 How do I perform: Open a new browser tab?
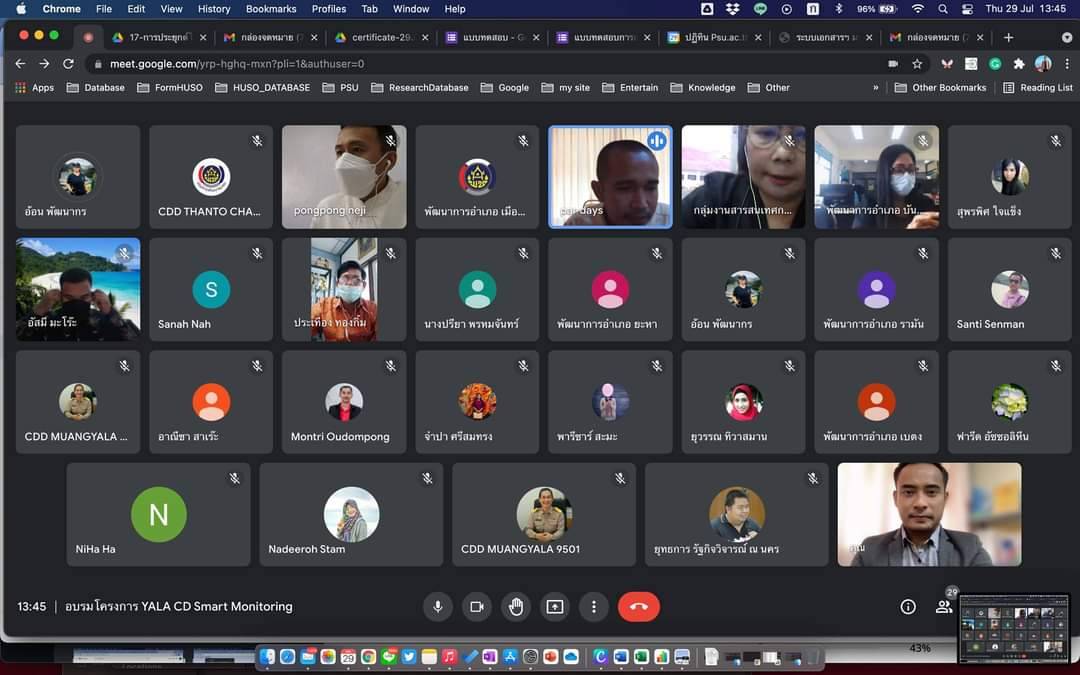click(x=1008, y=37)
